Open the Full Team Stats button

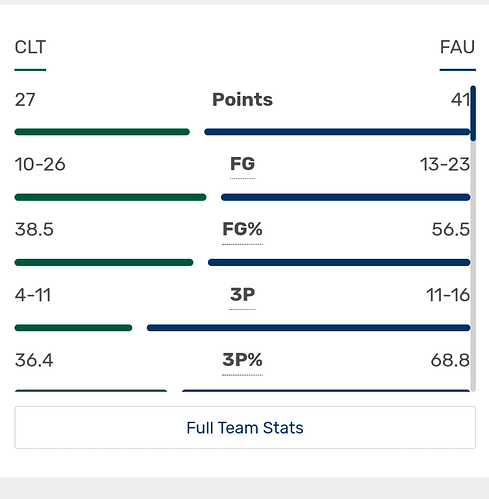click(x=245, y=427)
